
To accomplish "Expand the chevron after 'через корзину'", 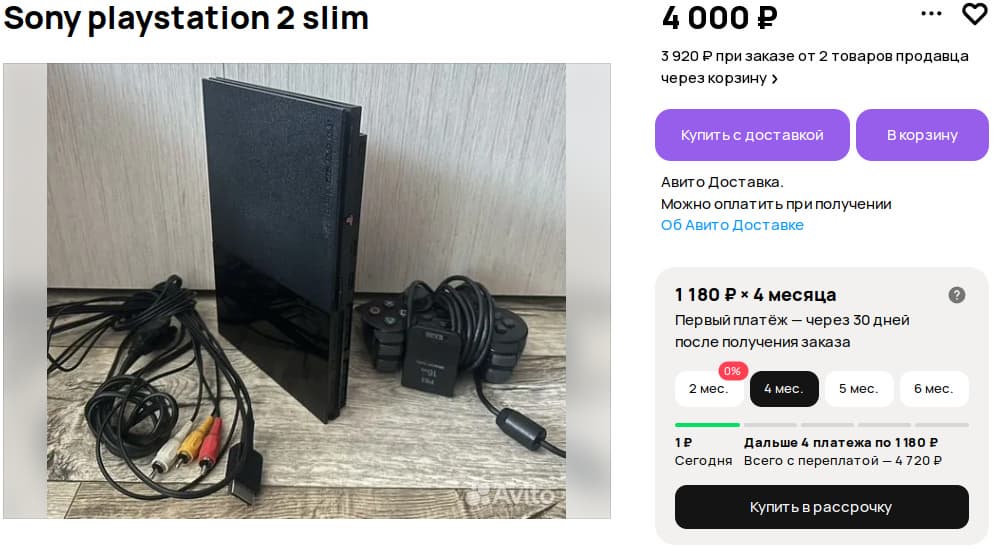I will (775, 79).
